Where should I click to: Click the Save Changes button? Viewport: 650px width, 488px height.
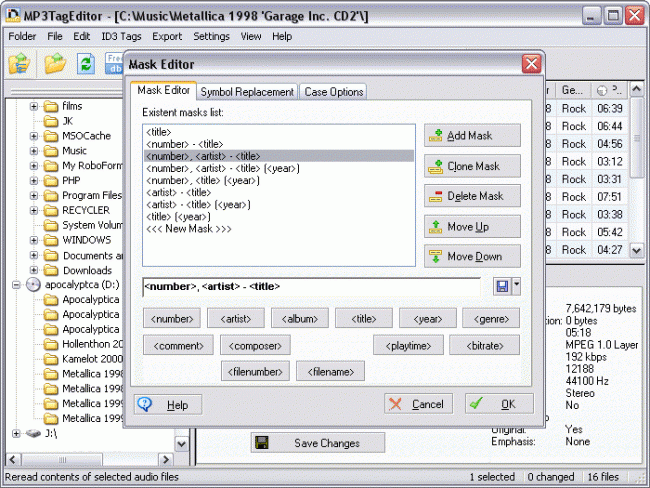point(318,442)
